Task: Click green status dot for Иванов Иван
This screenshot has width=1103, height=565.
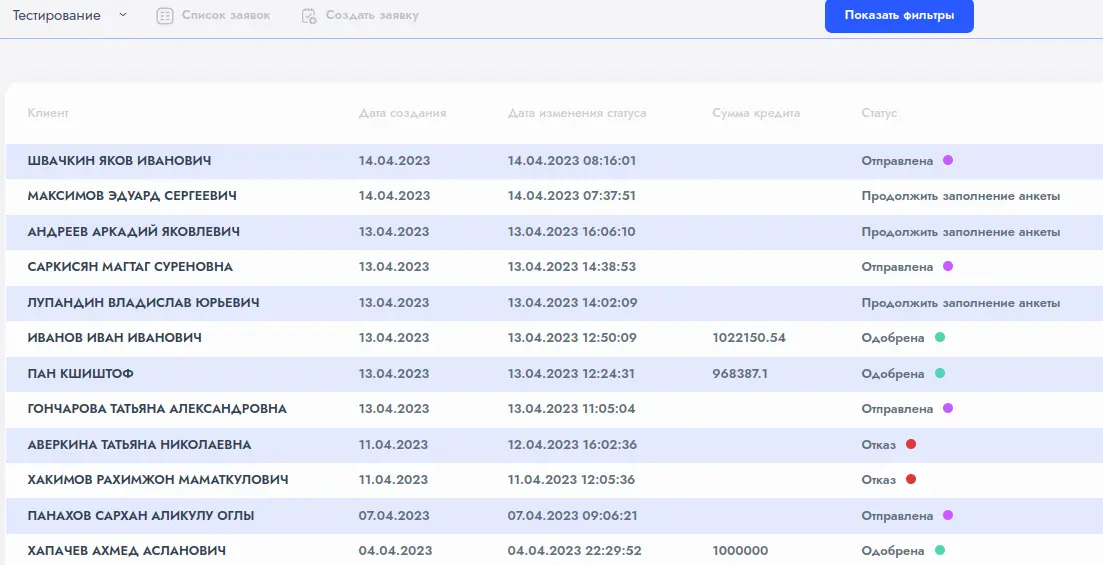Action: (x=940, y=337)
